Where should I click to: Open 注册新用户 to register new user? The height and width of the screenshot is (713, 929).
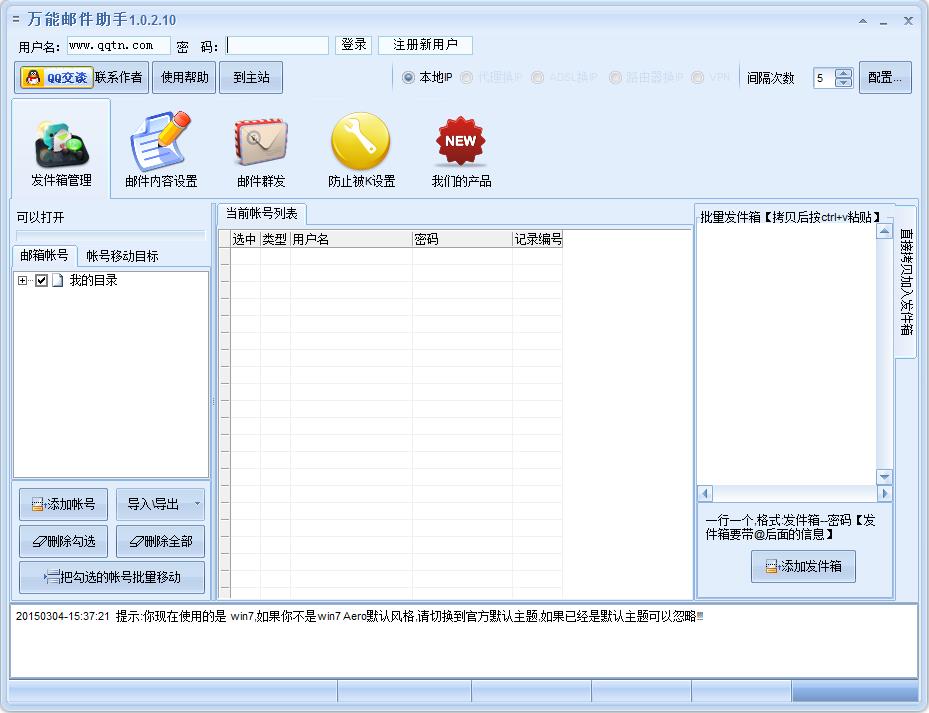425,44
